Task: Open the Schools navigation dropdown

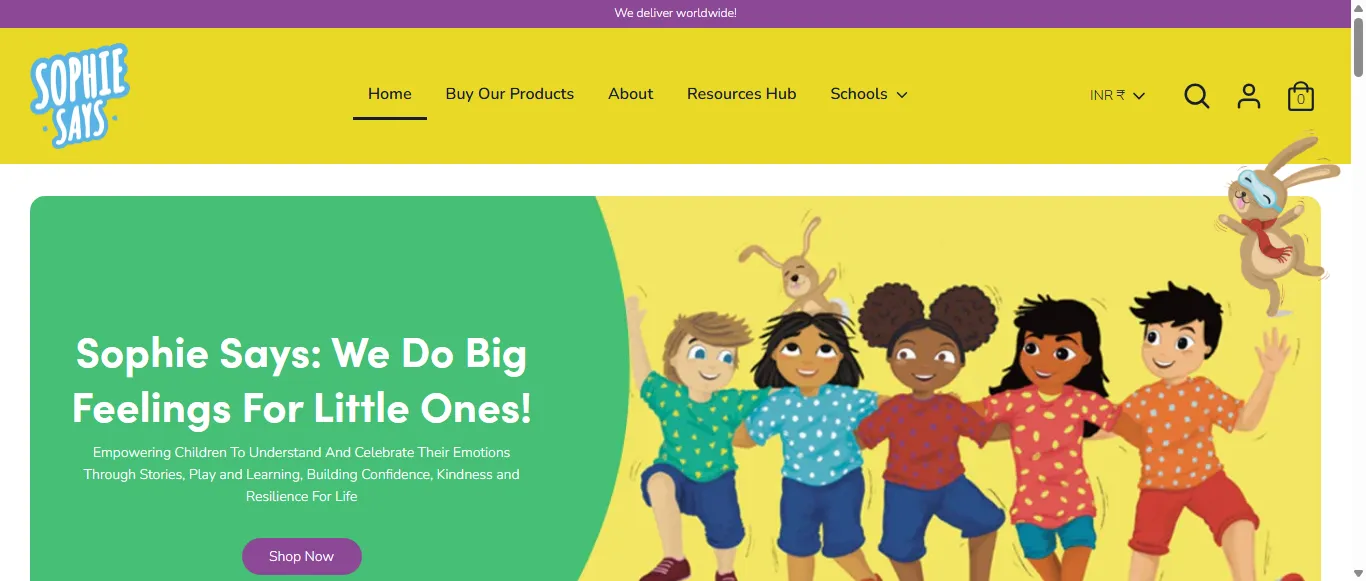Action: coord(869,94)
